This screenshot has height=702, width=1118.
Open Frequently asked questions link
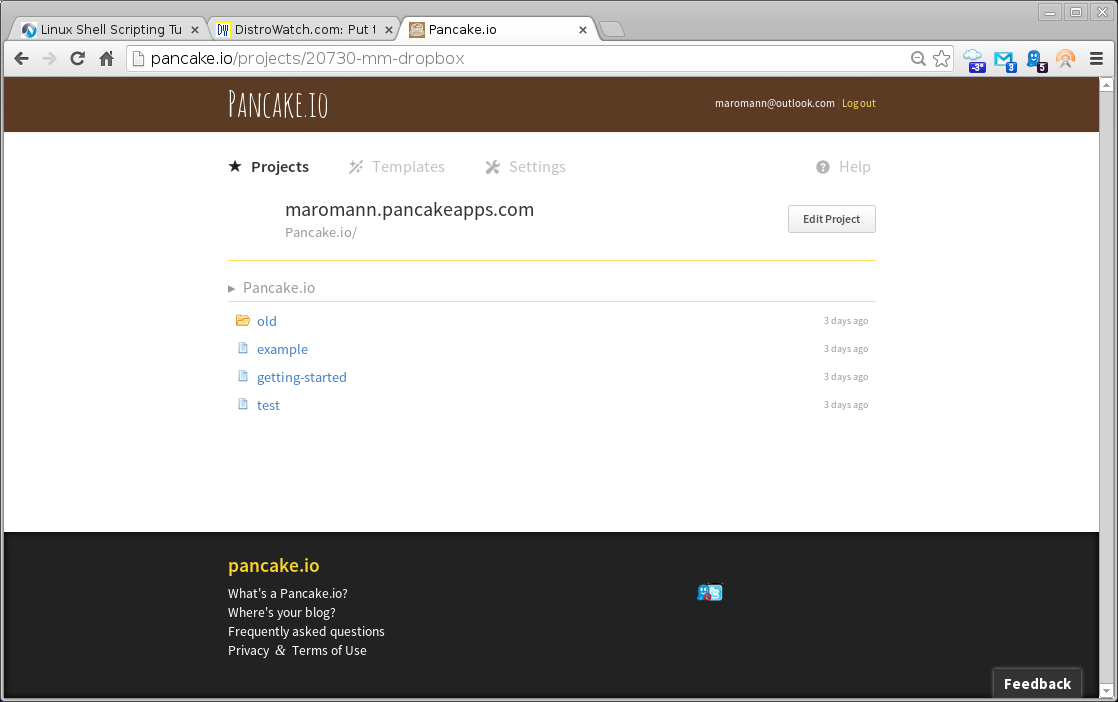click(x=306, y=631)
